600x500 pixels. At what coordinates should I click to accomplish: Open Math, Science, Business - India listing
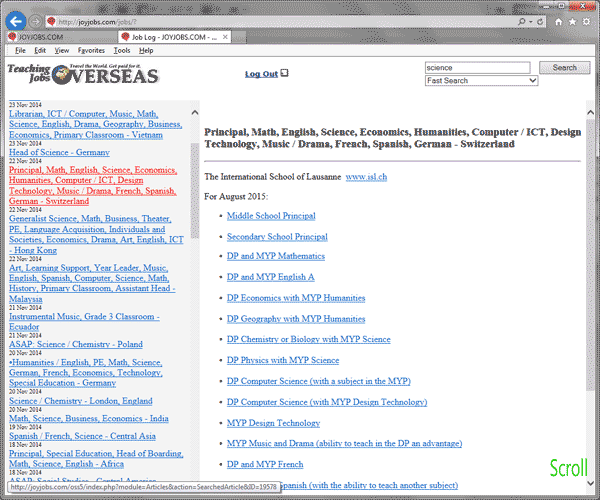pyautogui.click(x=89, y=419)
